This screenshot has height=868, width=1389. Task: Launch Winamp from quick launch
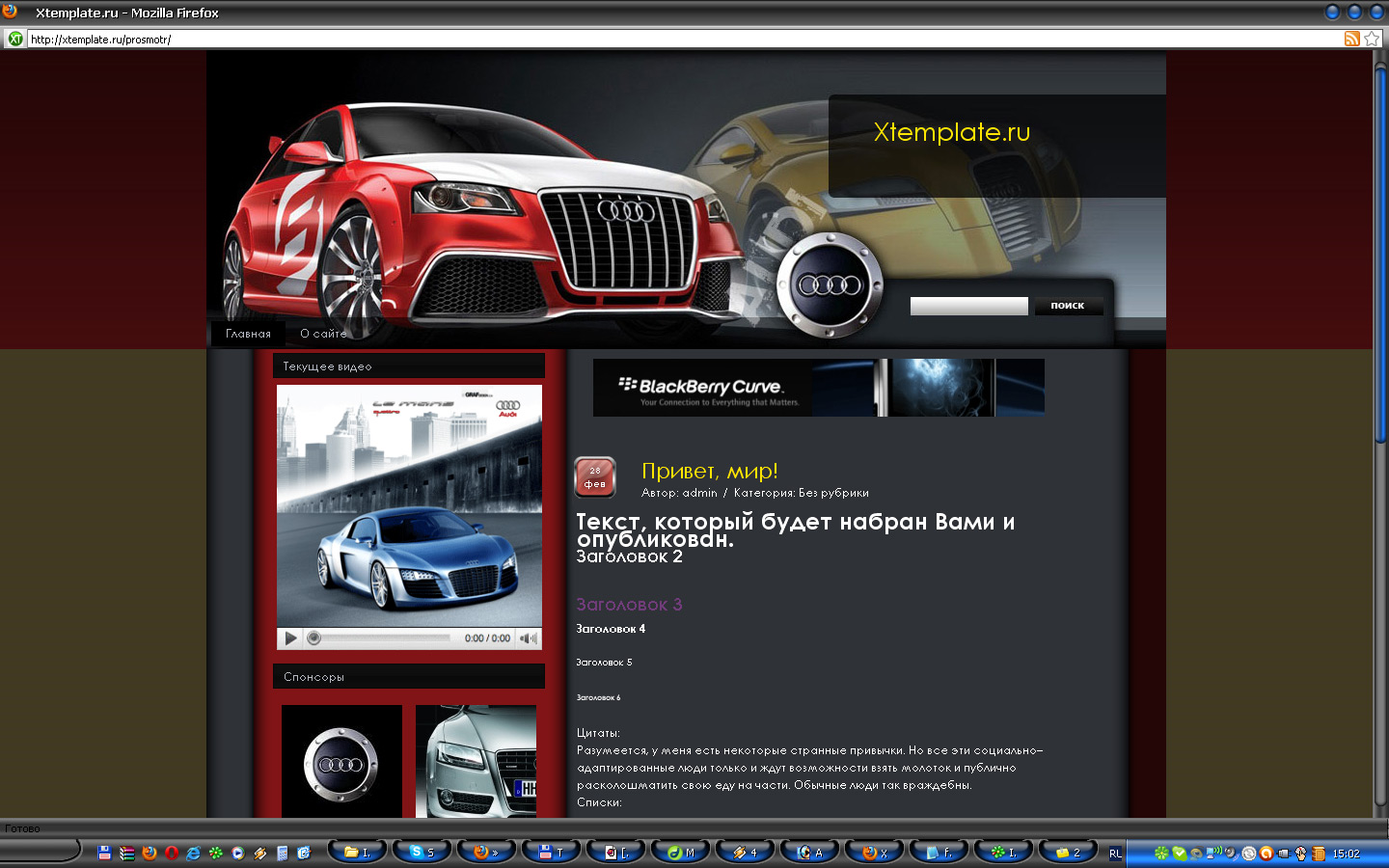259,853
